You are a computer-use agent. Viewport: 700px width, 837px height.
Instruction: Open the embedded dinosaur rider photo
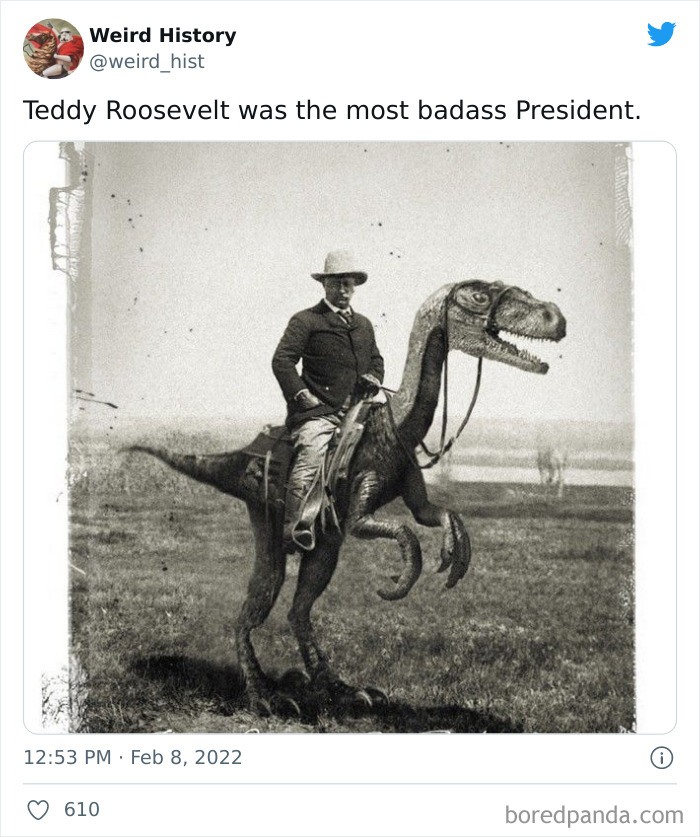point(350,437)
